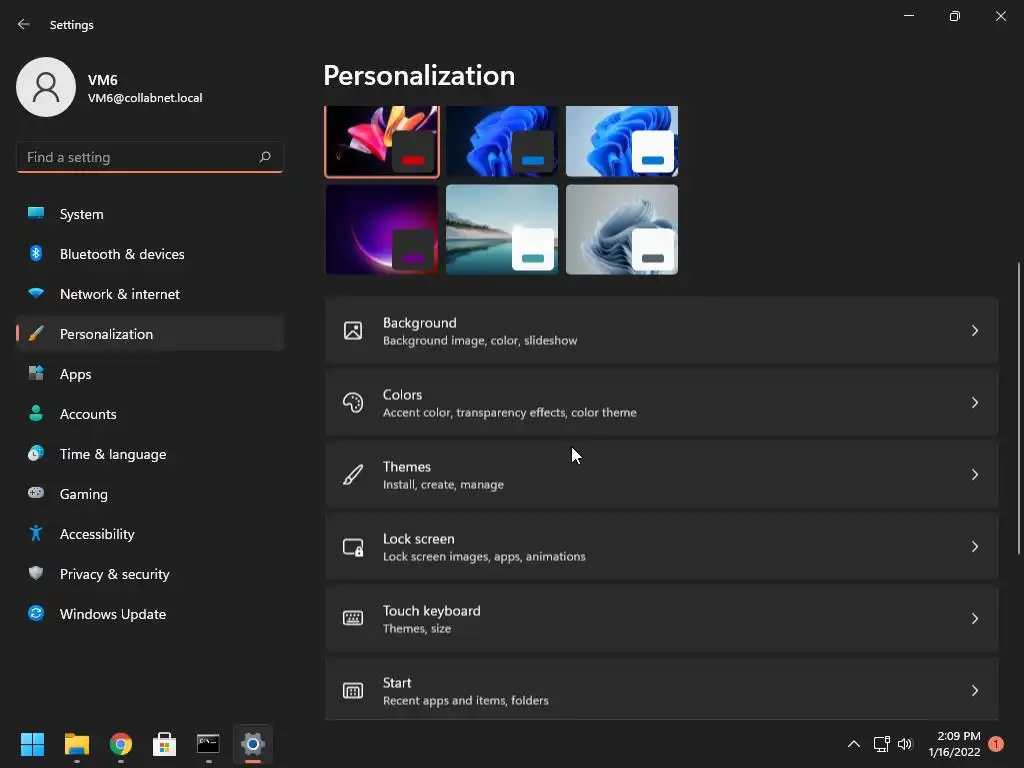Click the Accounts person icon in sidebar

click(36, 413)
